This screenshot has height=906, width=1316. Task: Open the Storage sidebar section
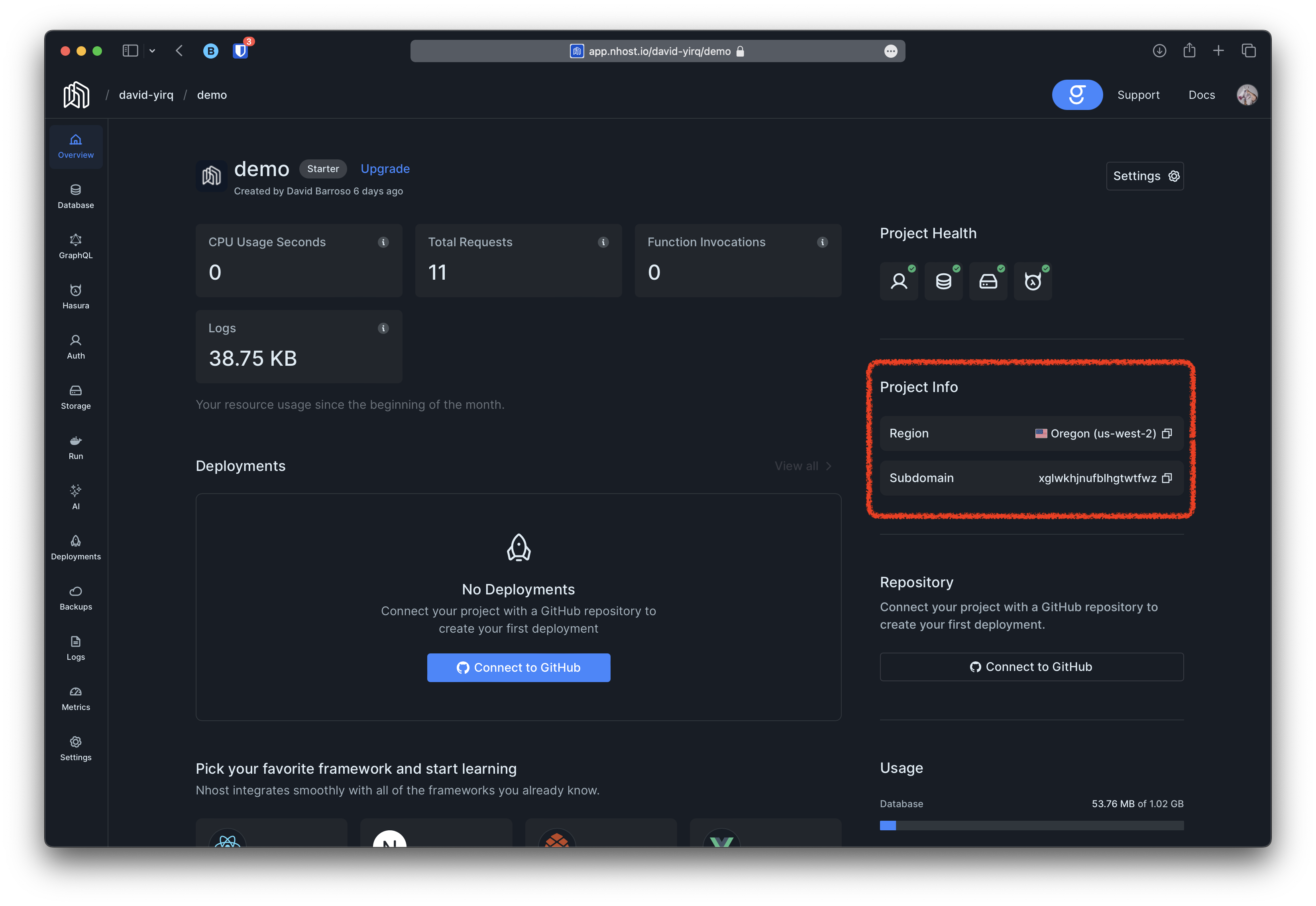[x=75, y=397]
